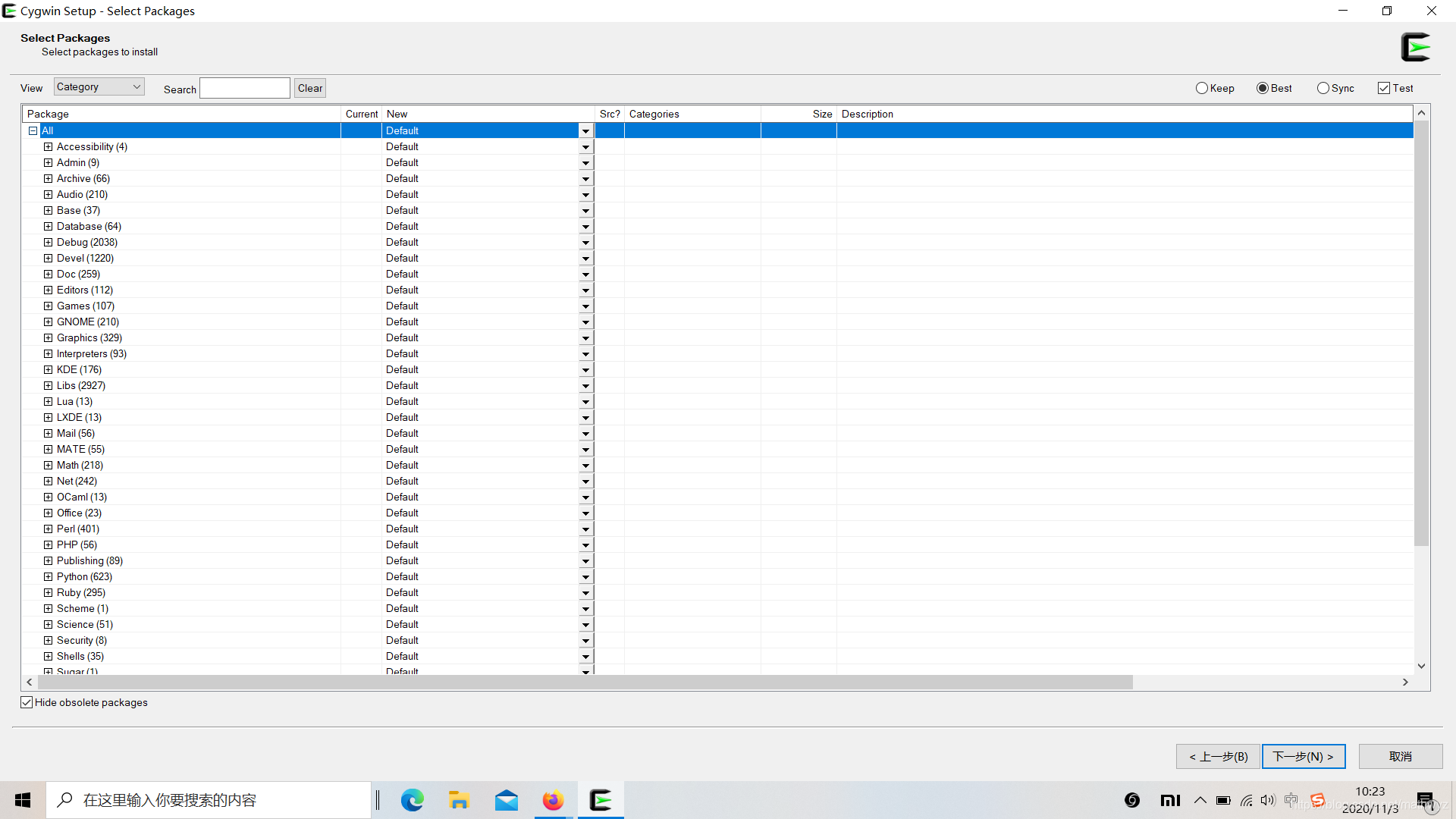This screenshot has height=819, width=1456.
Task: Open the Windows Start menu
Action: click(23, 800)
